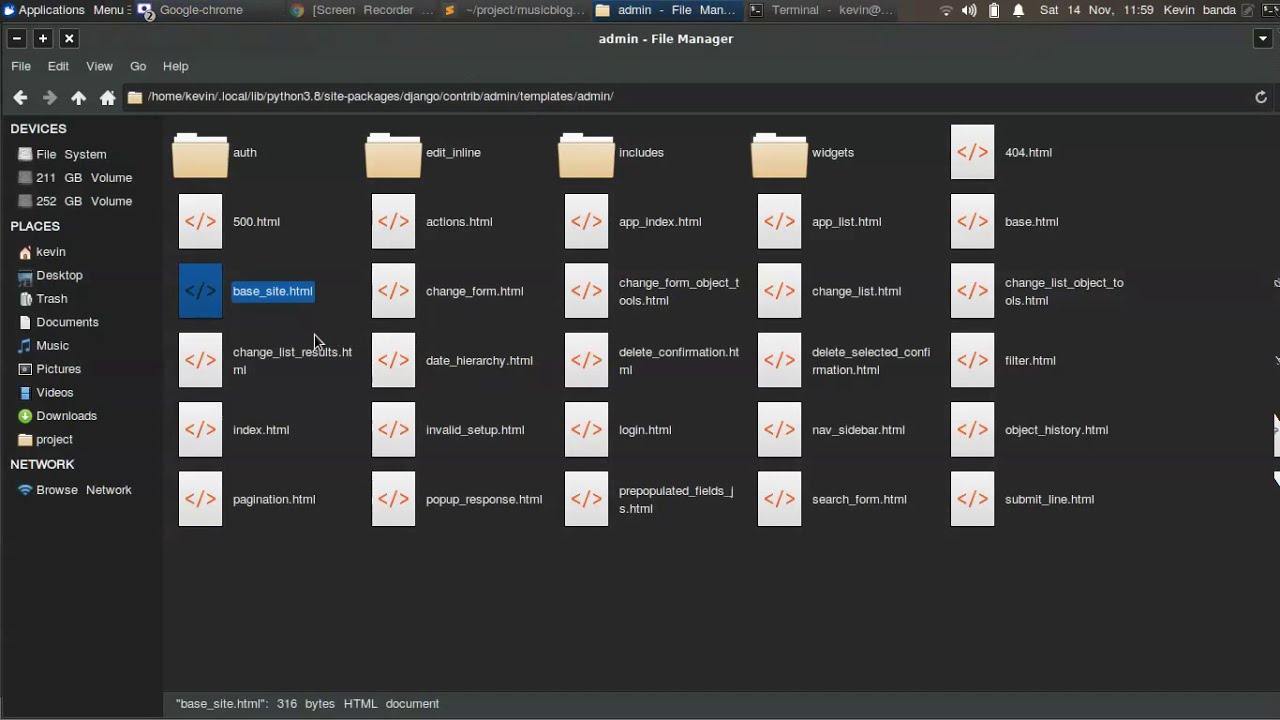Screen dimensions: 1280x720
Task: Open the Applications Menu in the panel
Action: point(65,10)
